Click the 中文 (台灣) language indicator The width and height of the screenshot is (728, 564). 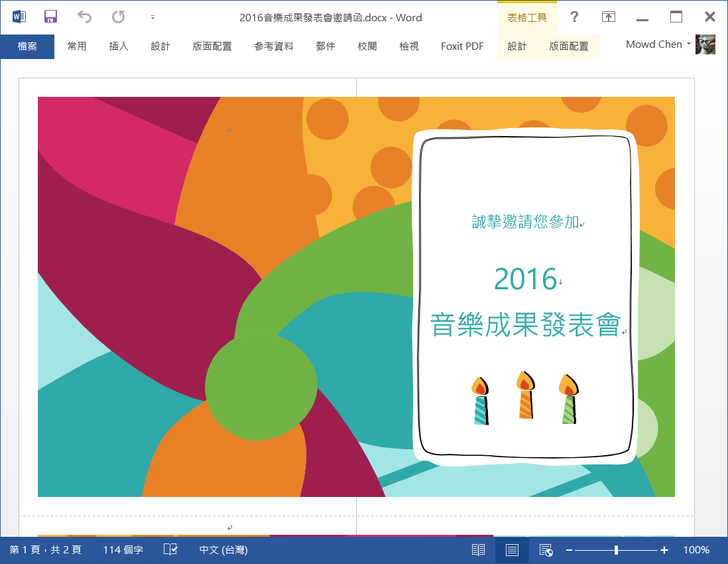[x=223, y=550]
